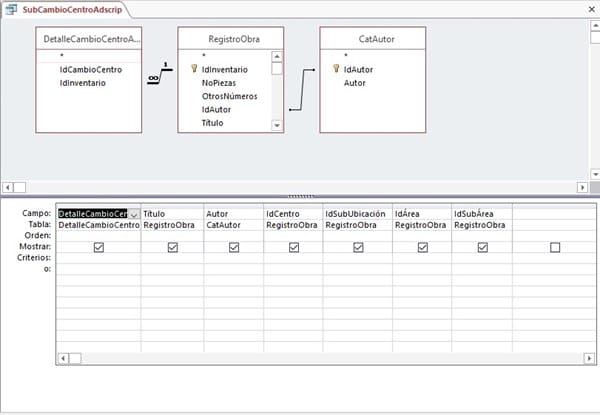Select asterisk in CatAutor table
Screen dimensions: 600x415
(346, 56)
